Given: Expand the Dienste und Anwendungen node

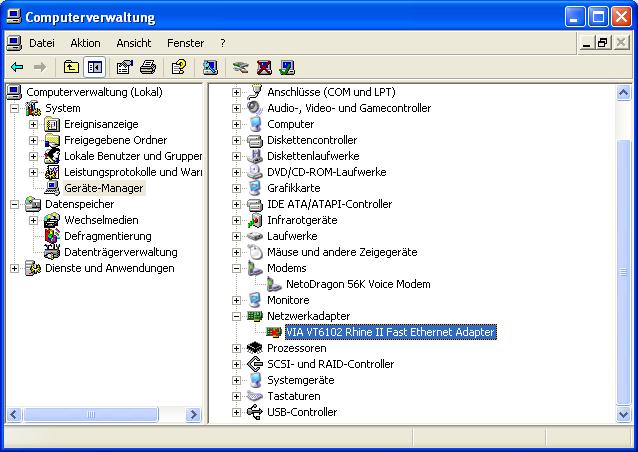Looking at the screenshot, I should (14, 268).
